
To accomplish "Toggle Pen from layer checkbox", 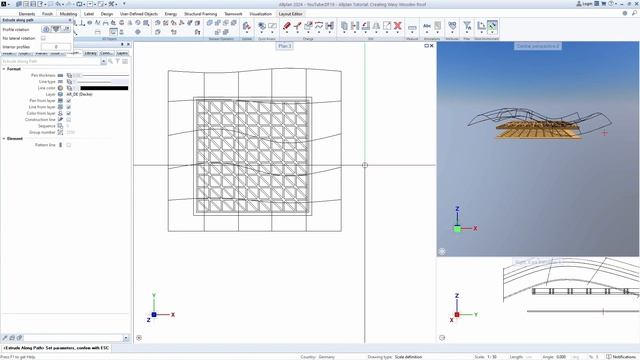I will coord(69,100).
